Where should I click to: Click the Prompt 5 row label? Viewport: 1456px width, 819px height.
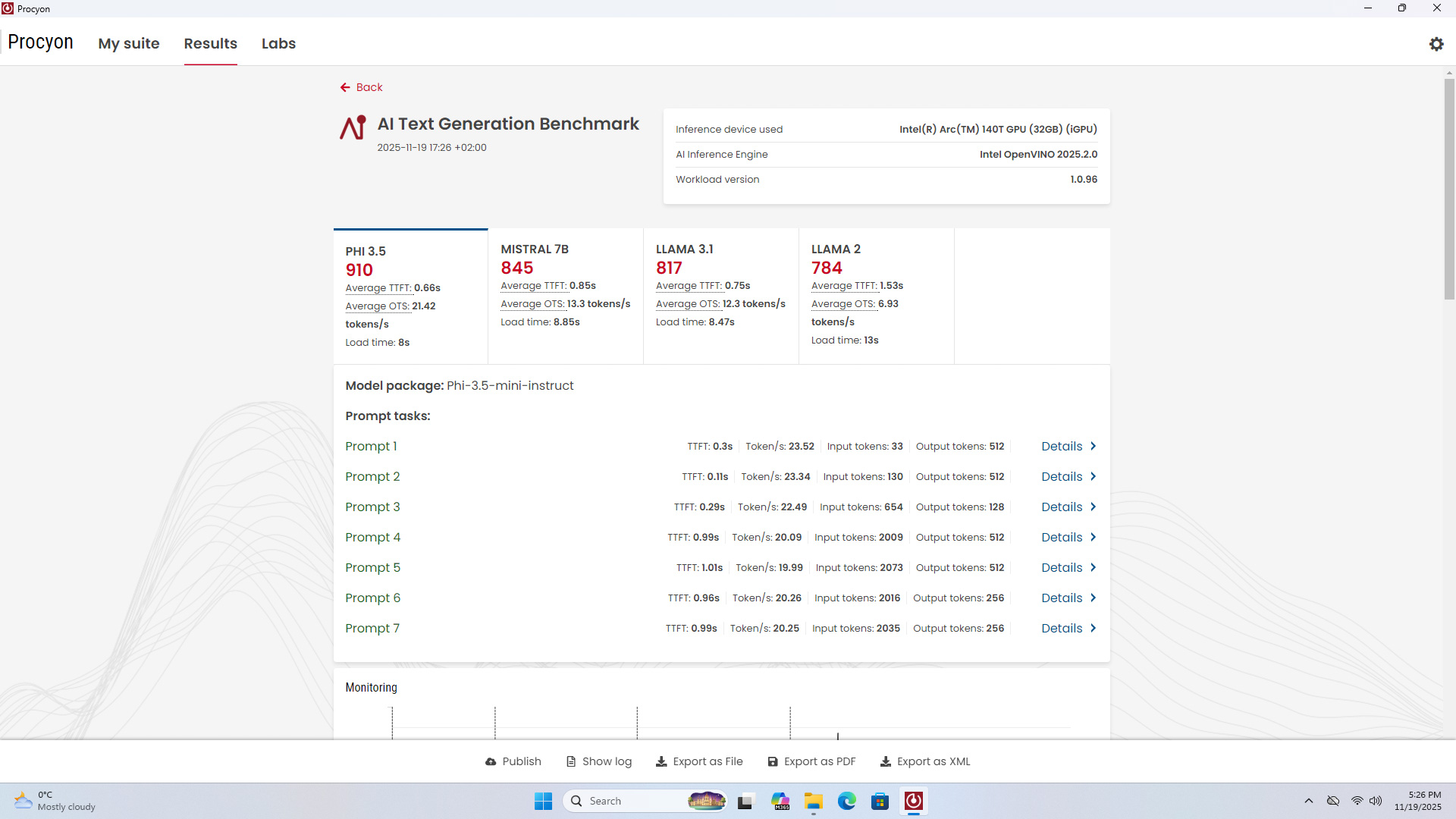[372, 568]
